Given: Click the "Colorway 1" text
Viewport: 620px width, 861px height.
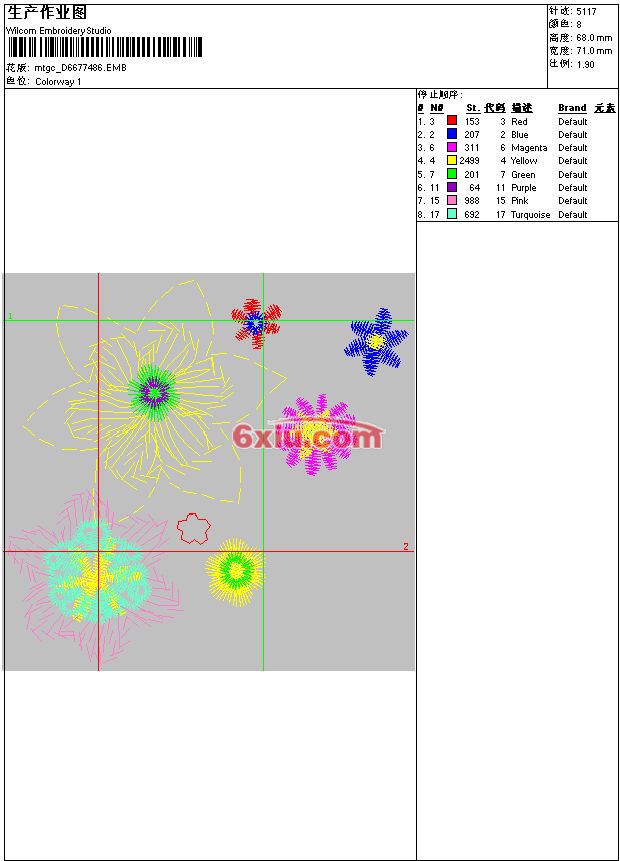Looking at the screenshot, I should (58, 82).
